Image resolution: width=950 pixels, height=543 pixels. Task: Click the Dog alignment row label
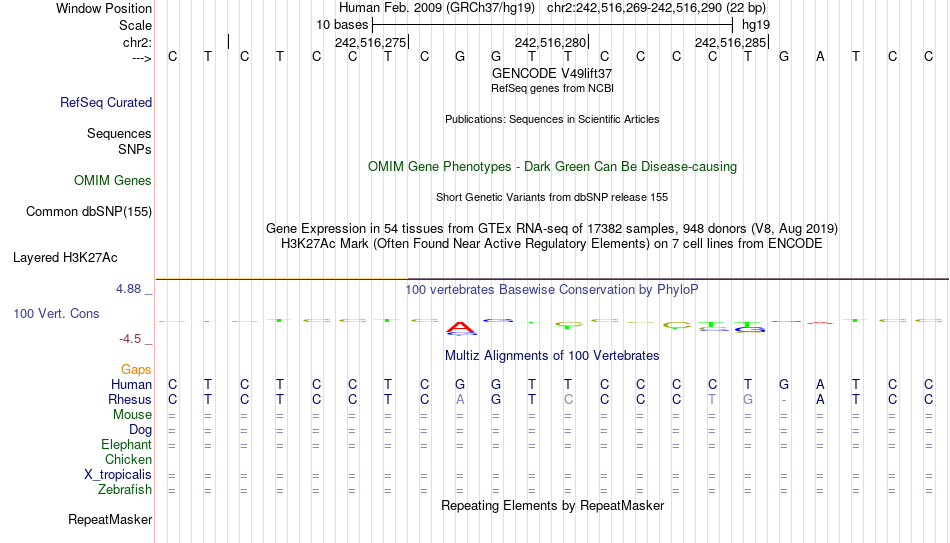pyautogui.click(x=141, y=430)
